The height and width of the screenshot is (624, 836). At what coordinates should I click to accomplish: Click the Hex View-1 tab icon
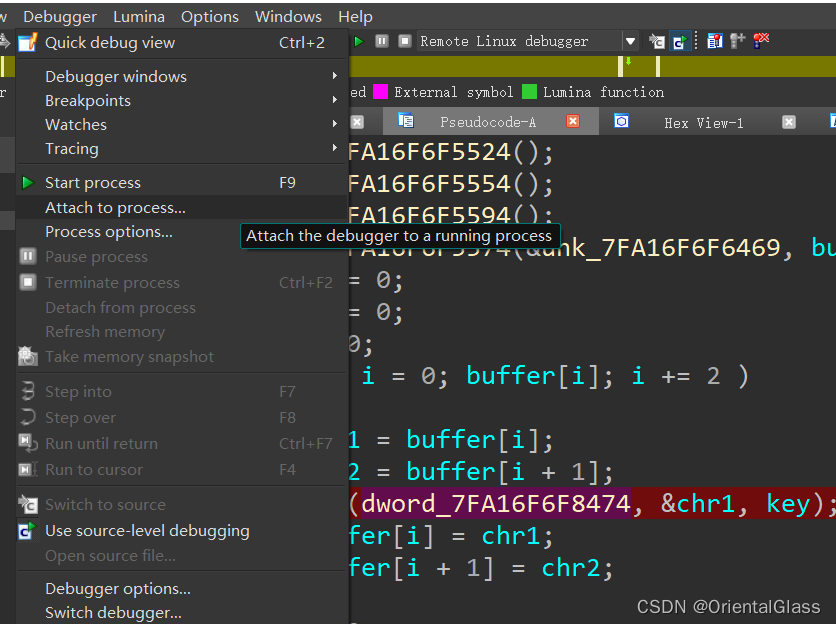coord(621,121)
